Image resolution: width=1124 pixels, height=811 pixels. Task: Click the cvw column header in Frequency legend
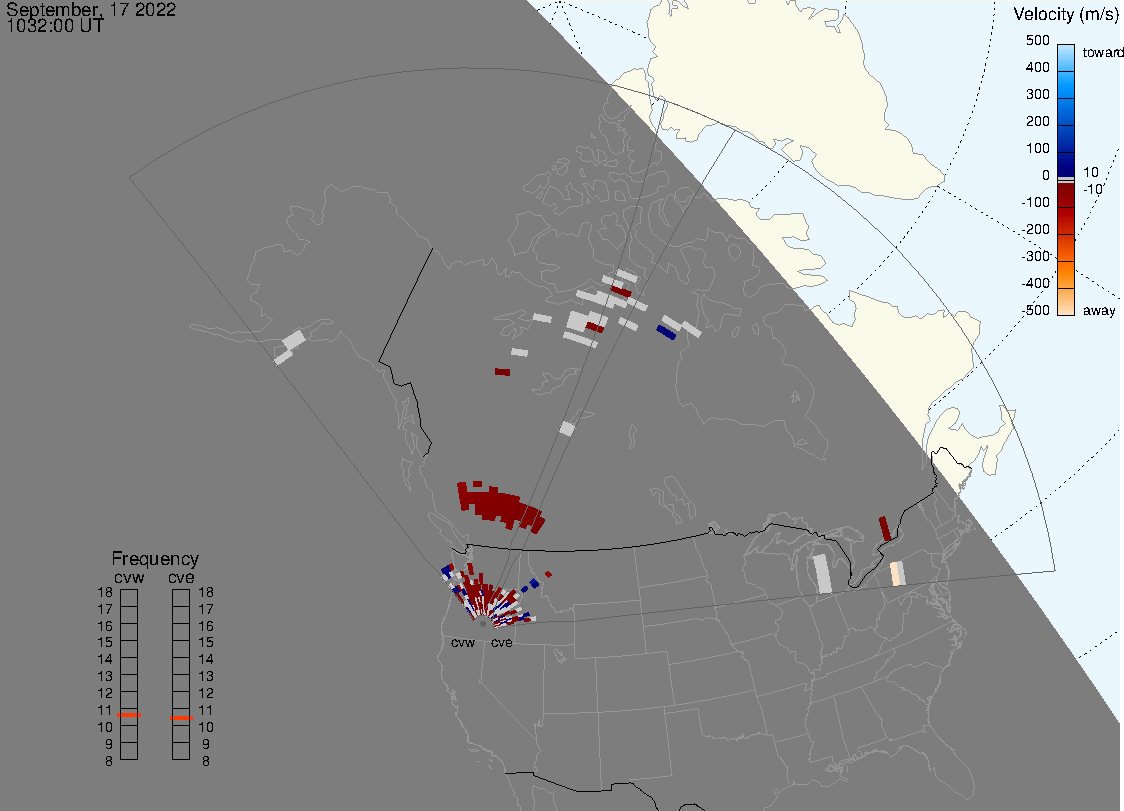tap(129, 577)
